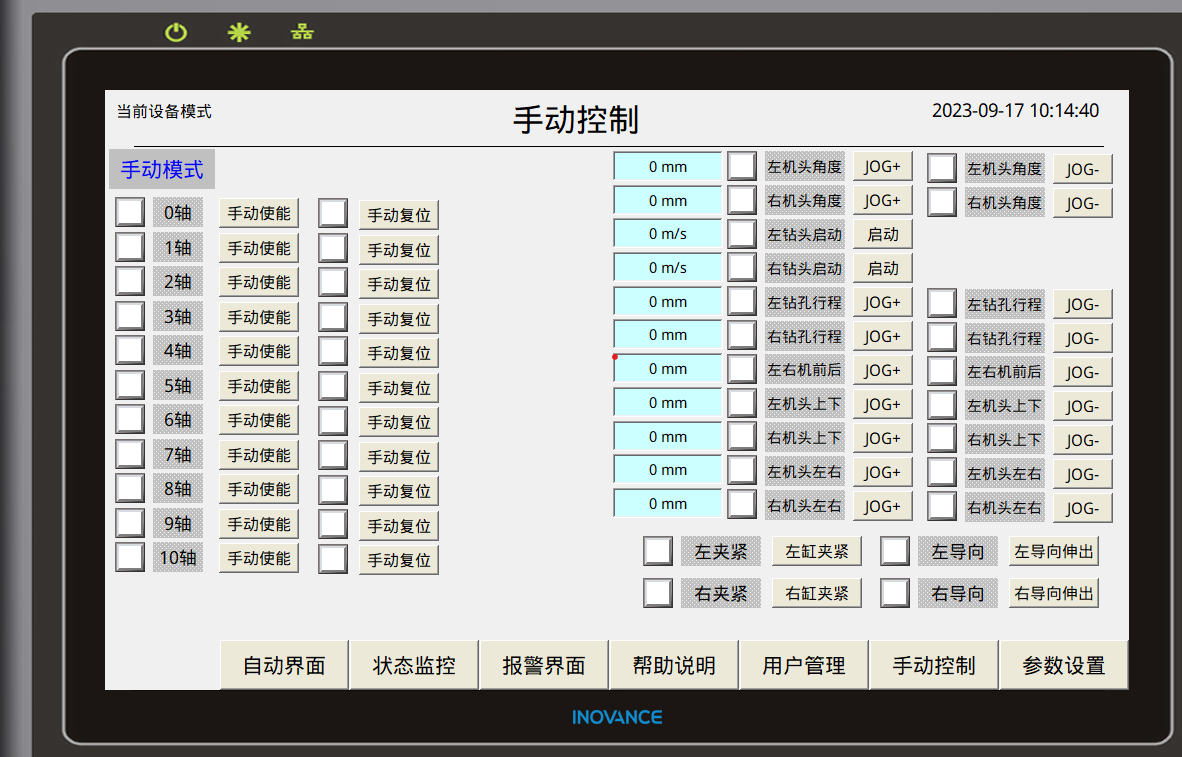Image resolution: width=1182 pixels, height=757 pixels.
Task: Click the sun-shaped status indicator icon
Action: pos(238,32)
